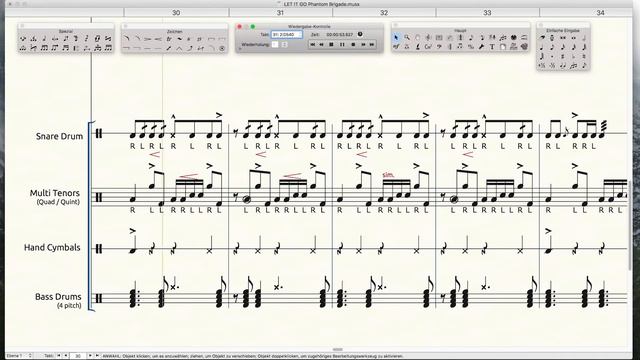Click the Bass Drums staff name

click(58, 297)
